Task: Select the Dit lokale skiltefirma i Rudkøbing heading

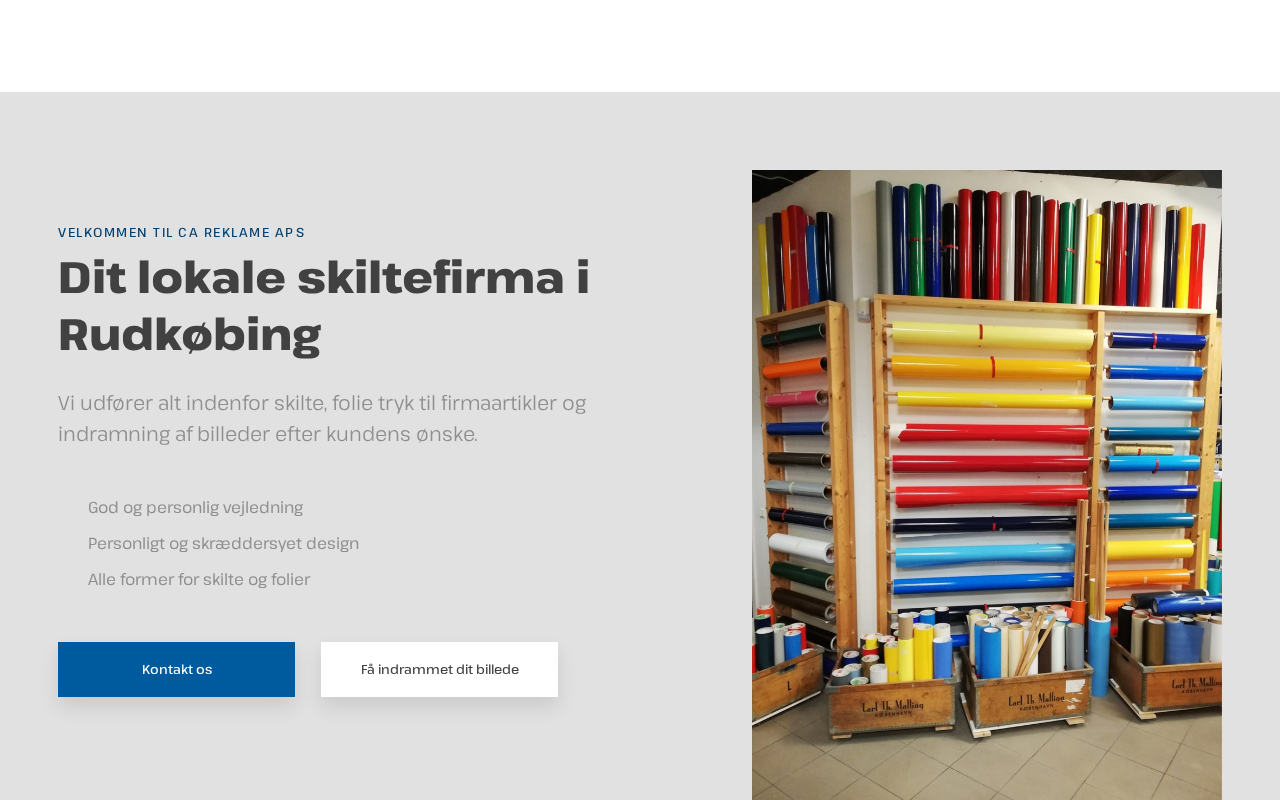Action: tap(324, 305)
